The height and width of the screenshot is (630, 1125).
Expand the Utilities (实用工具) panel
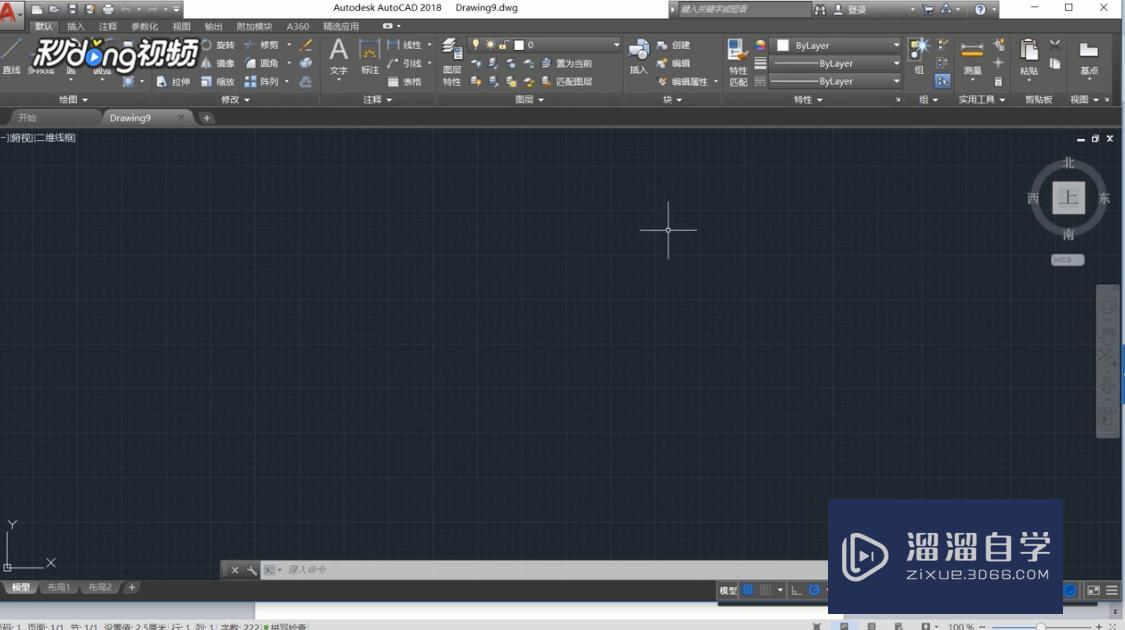coord(982,100)
